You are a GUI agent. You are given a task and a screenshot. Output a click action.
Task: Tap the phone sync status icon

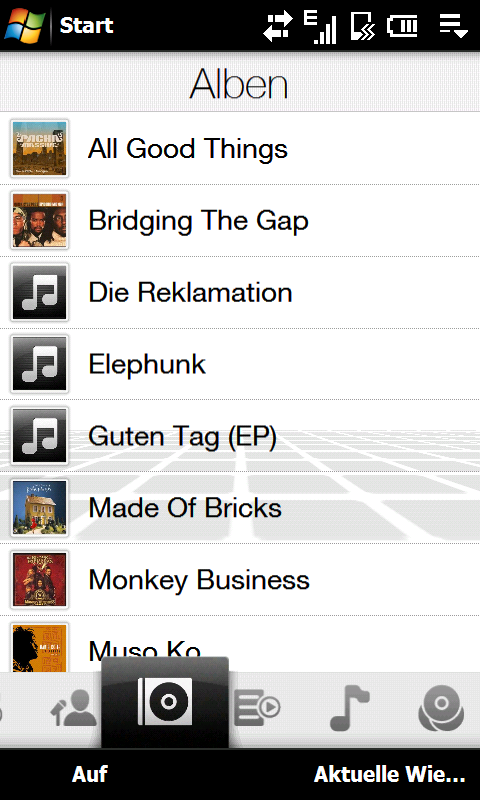363,26
